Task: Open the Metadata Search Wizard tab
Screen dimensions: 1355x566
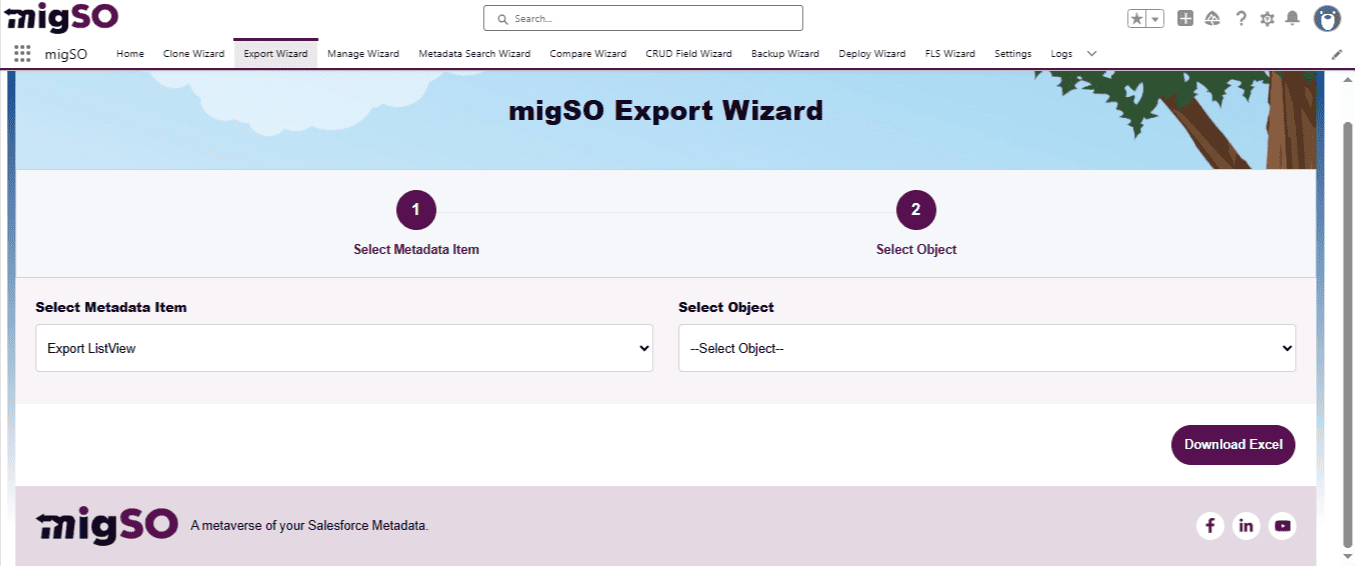Action: pyautogui.click(x=475, y=54)
